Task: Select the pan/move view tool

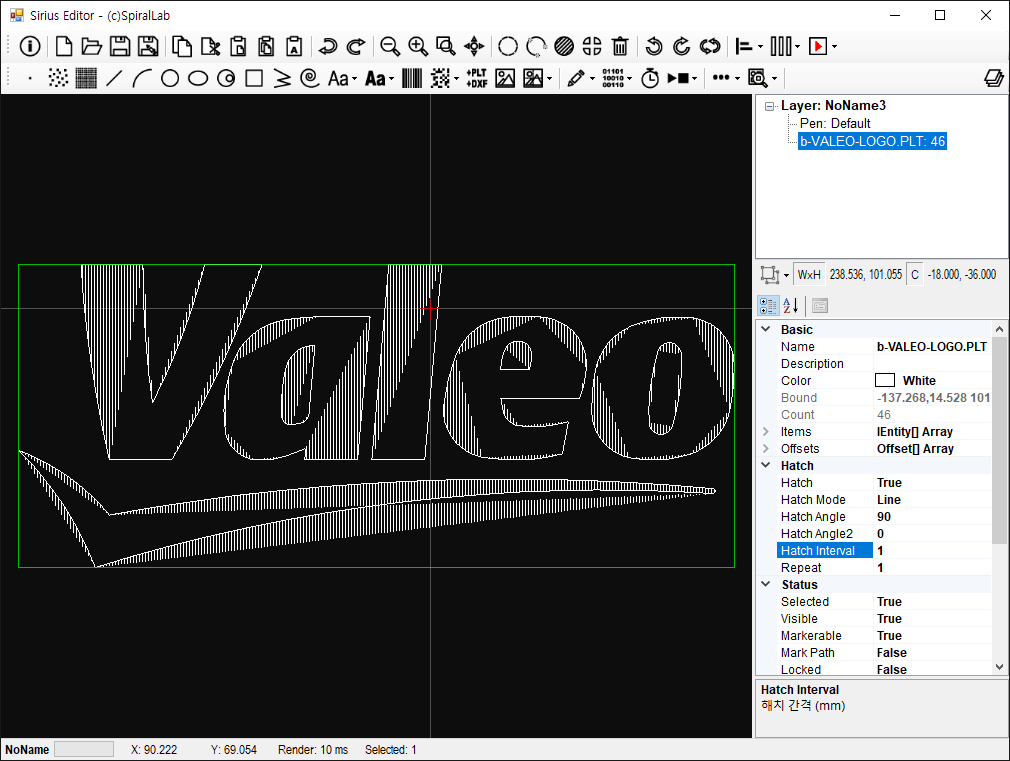Action: click(474, 46)
